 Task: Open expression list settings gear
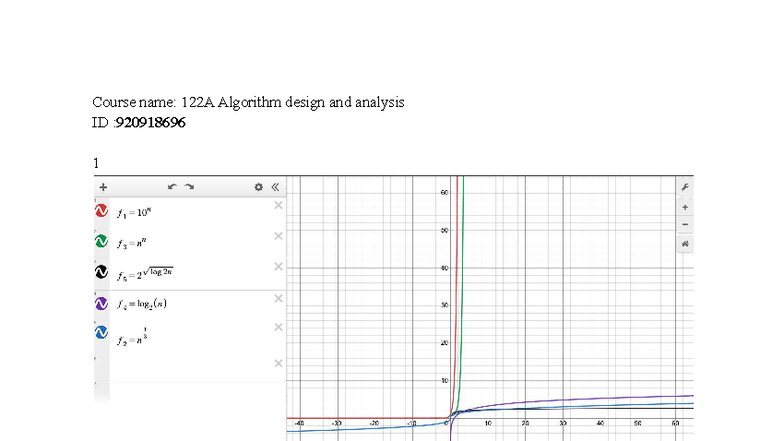pyautogui.click(x=258, y=187)
